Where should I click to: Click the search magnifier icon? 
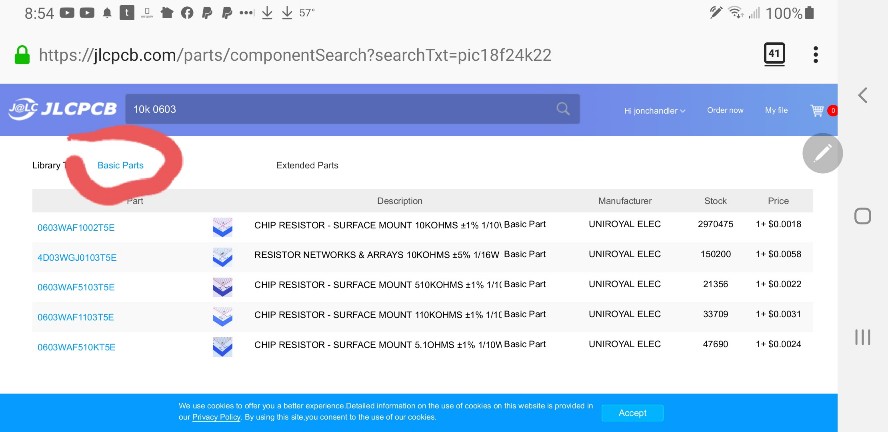coord(563,109)
